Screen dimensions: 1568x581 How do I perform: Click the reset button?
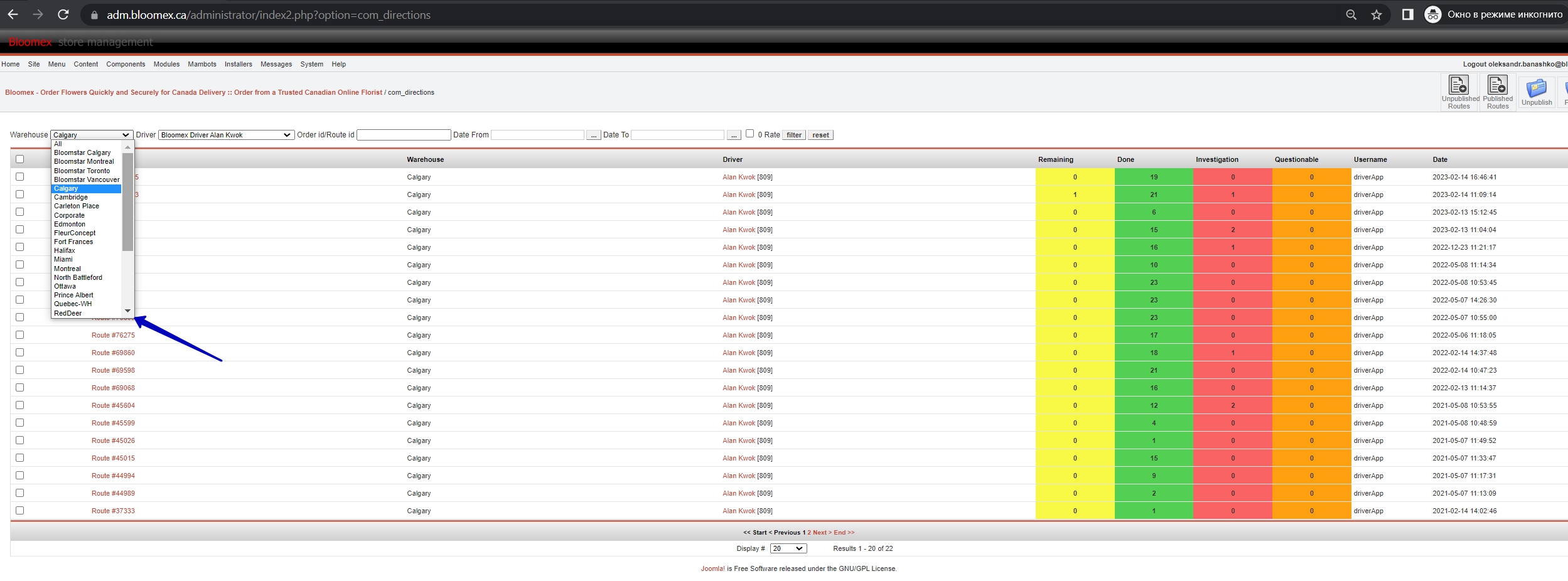coord(820,135)
